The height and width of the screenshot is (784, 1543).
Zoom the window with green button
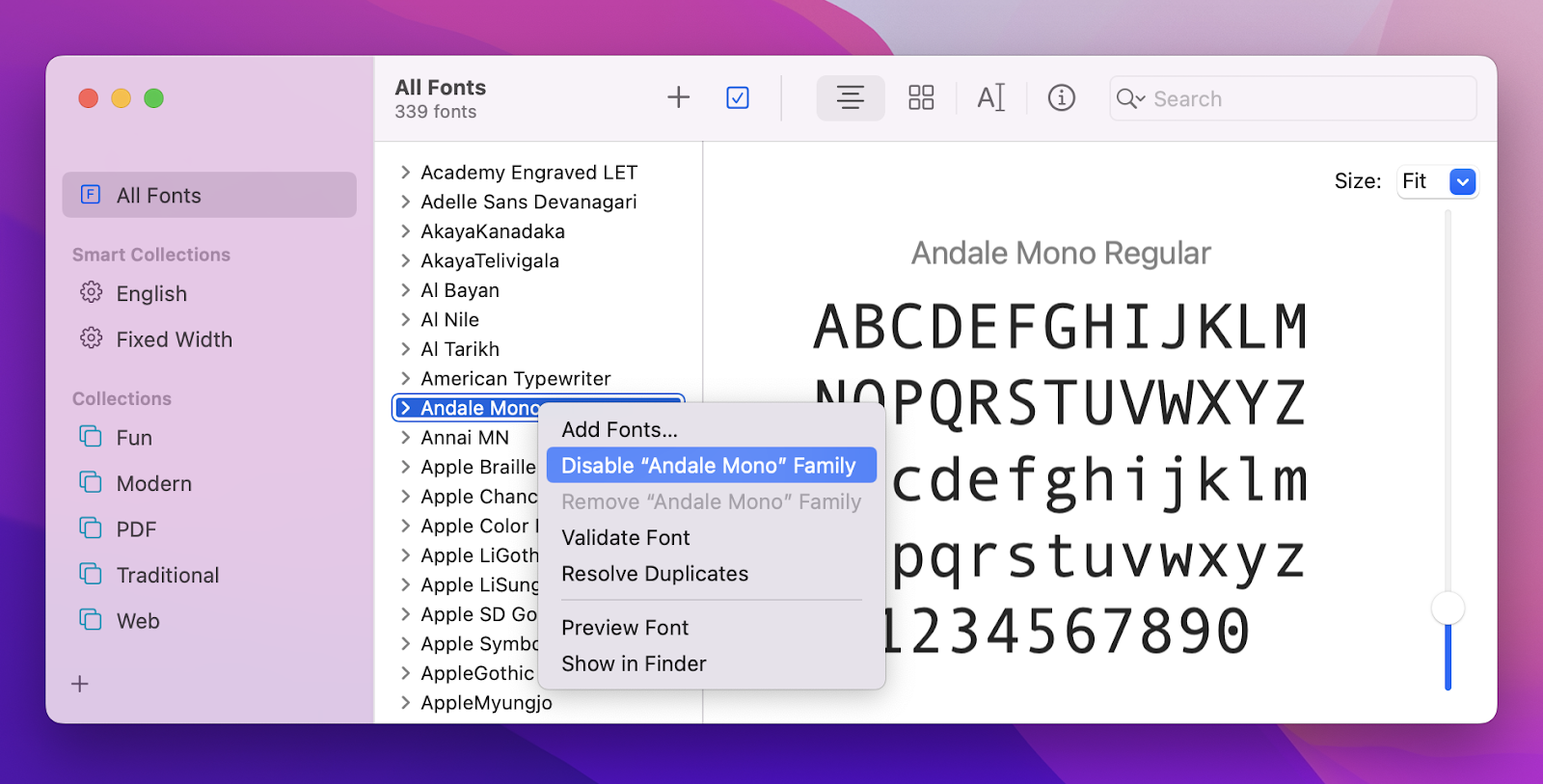pos(154,98)
